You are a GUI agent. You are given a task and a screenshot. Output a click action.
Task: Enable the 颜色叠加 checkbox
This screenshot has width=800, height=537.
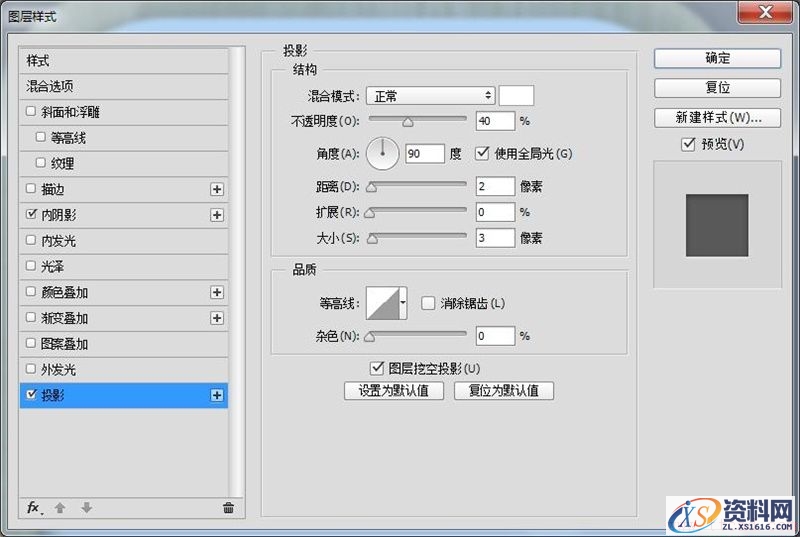click(x=31, y=291)
